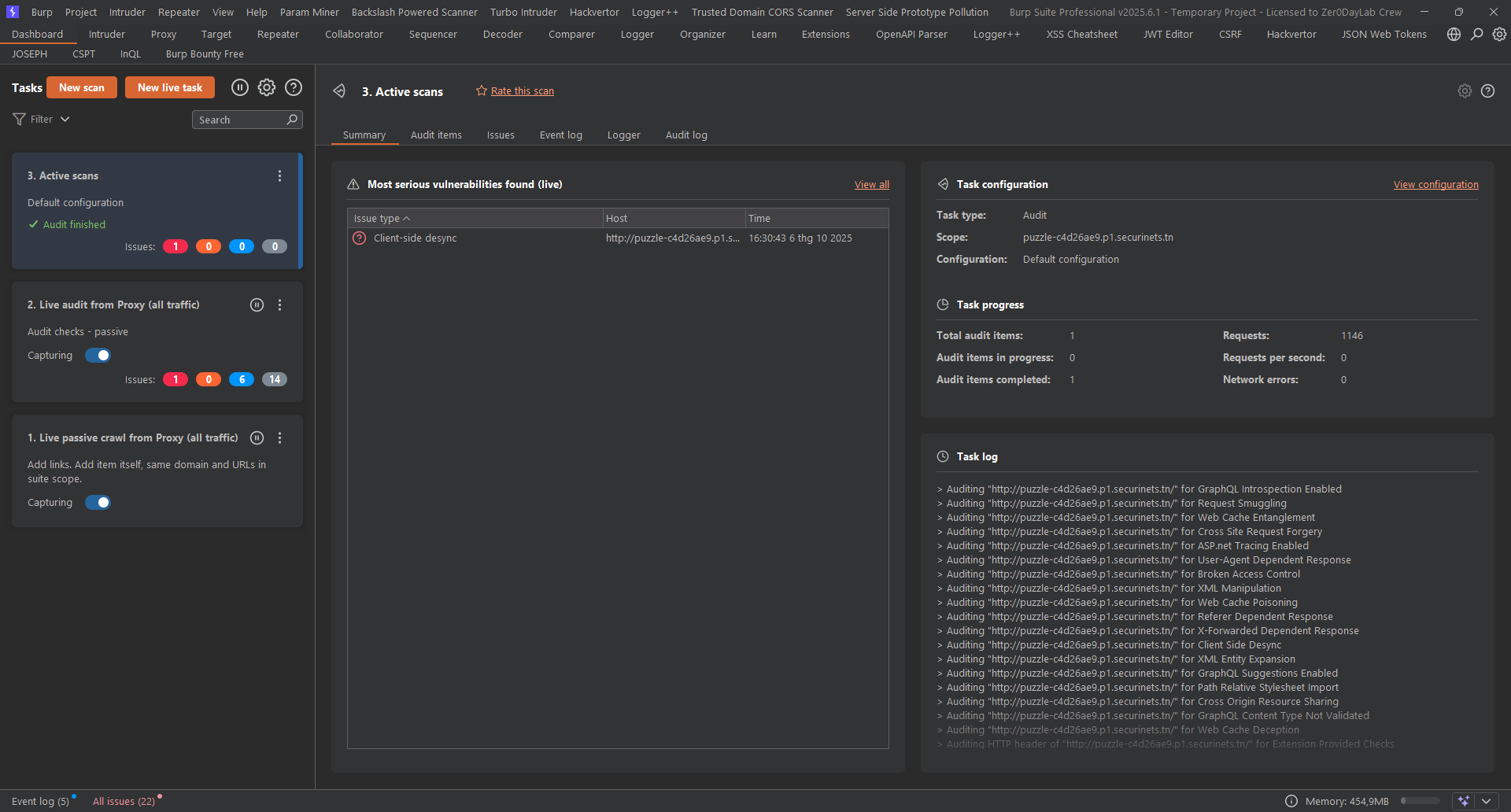Switch to the Issues tab

[501, 135]
